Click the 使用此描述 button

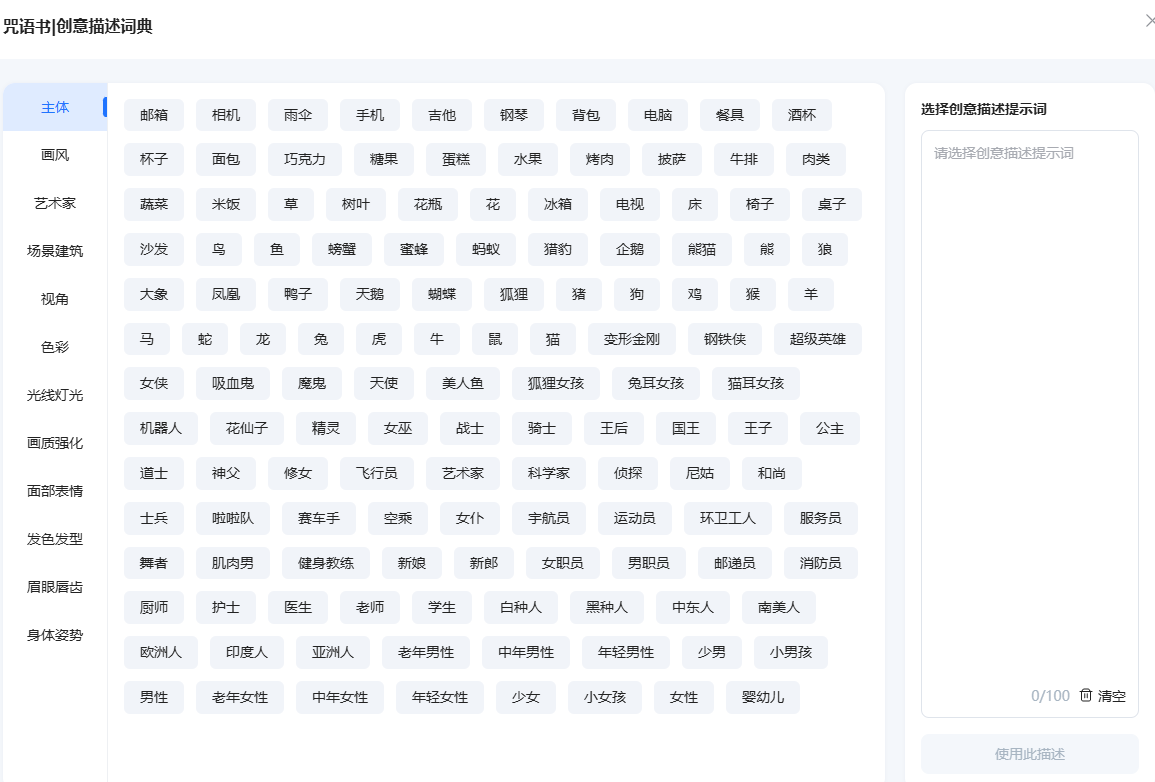pos(1029,754)
